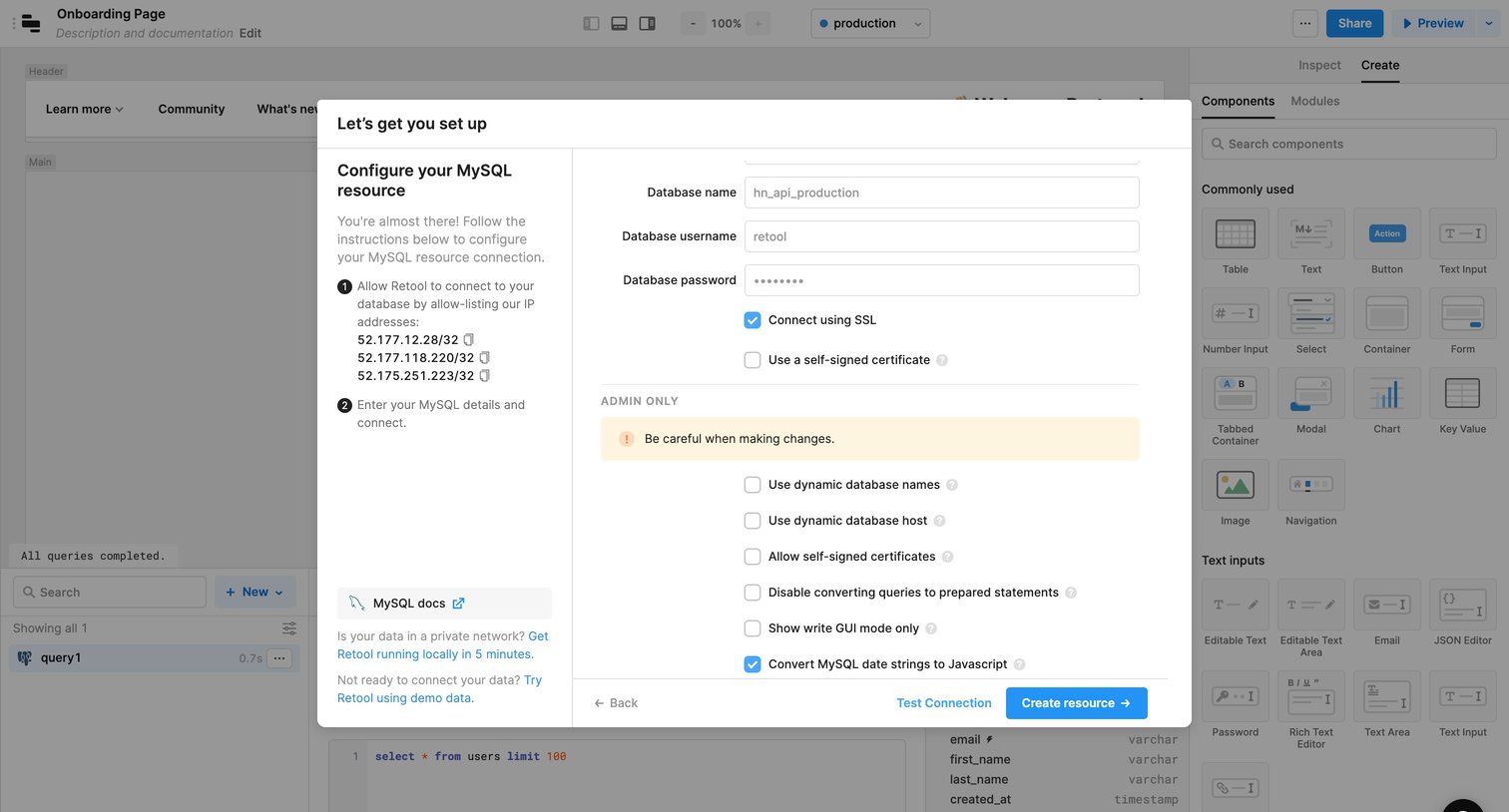This screenshot has width=1509, height=812.
Task: Check Disable converting queries to prepared statements
Action: click(753, 593)
